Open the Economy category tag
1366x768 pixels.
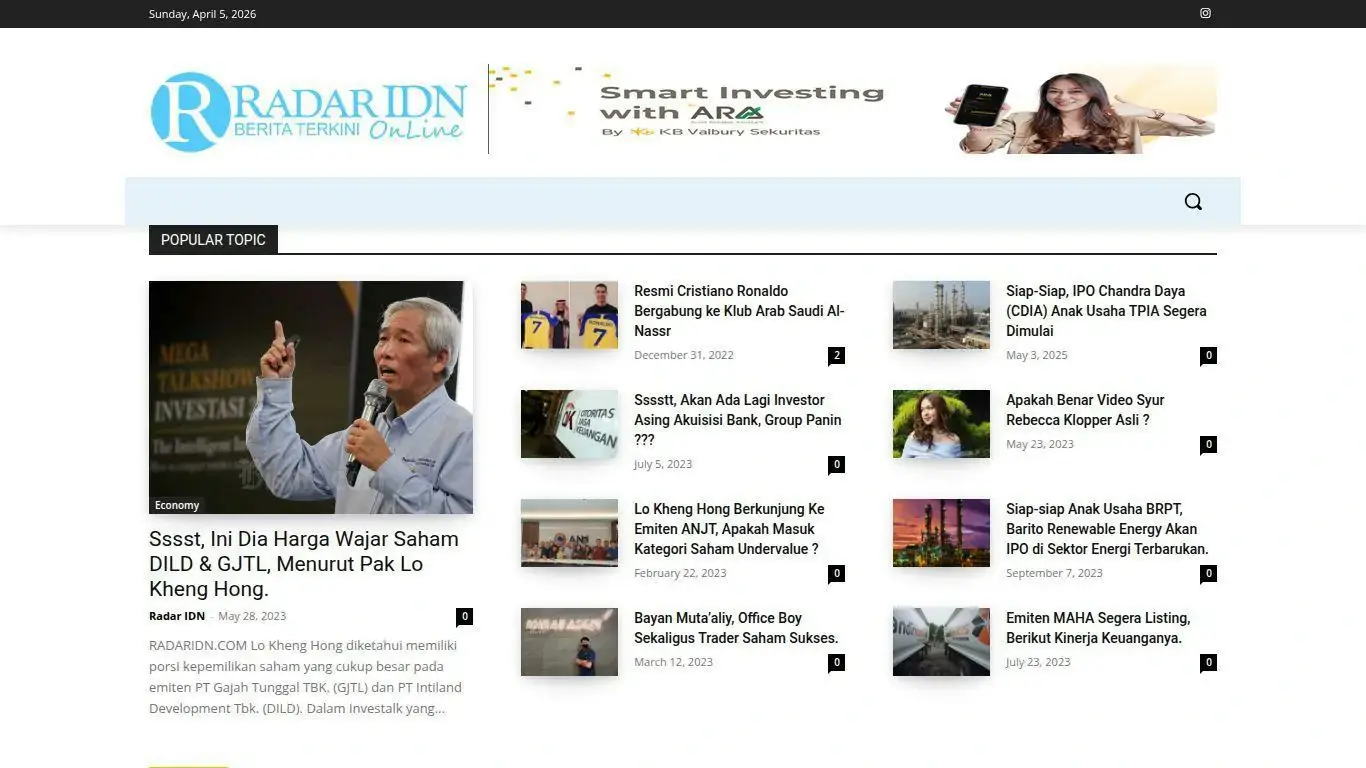pos(175,505)
